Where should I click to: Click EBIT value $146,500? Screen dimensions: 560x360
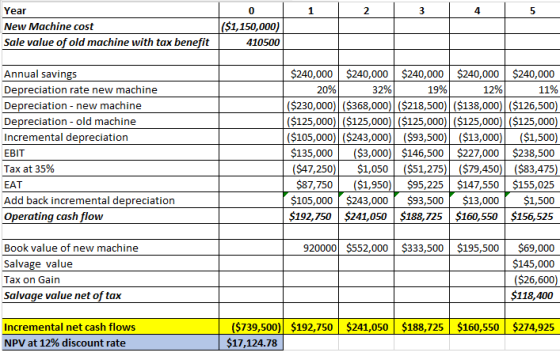pyautogui.click(x=422, y=153)
